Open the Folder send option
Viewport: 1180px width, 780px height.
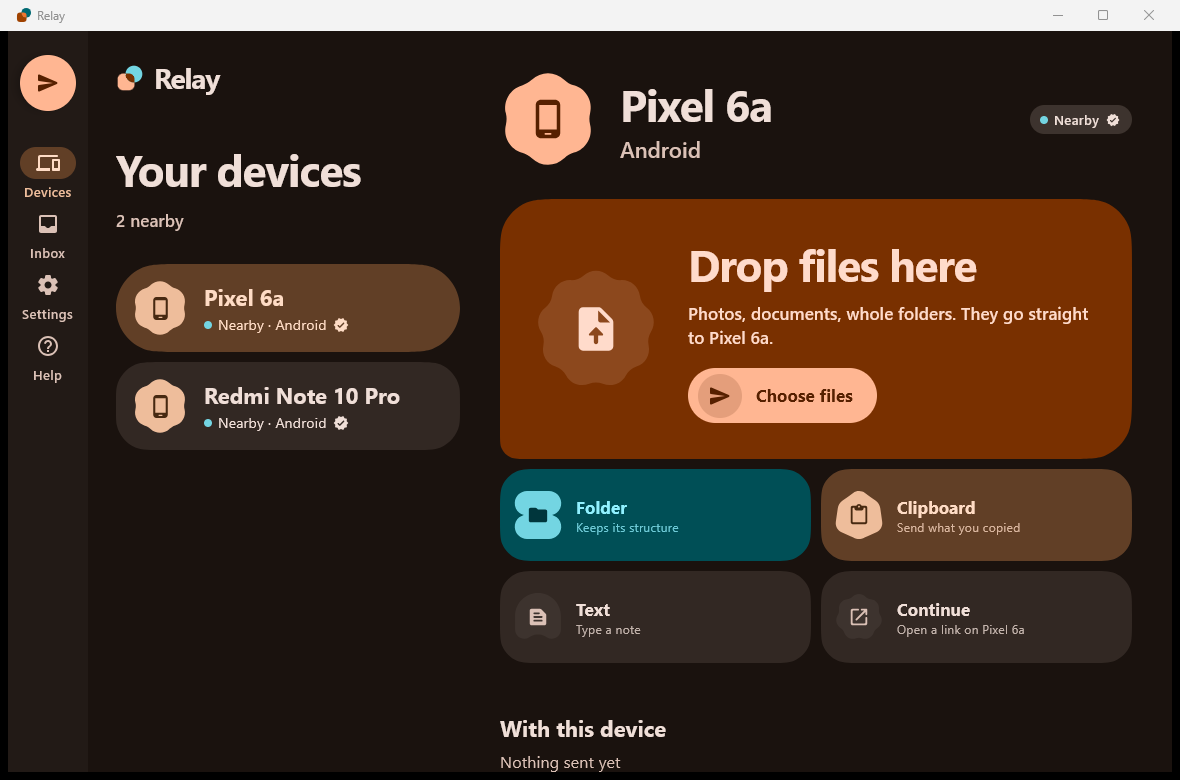pos(655,515)
